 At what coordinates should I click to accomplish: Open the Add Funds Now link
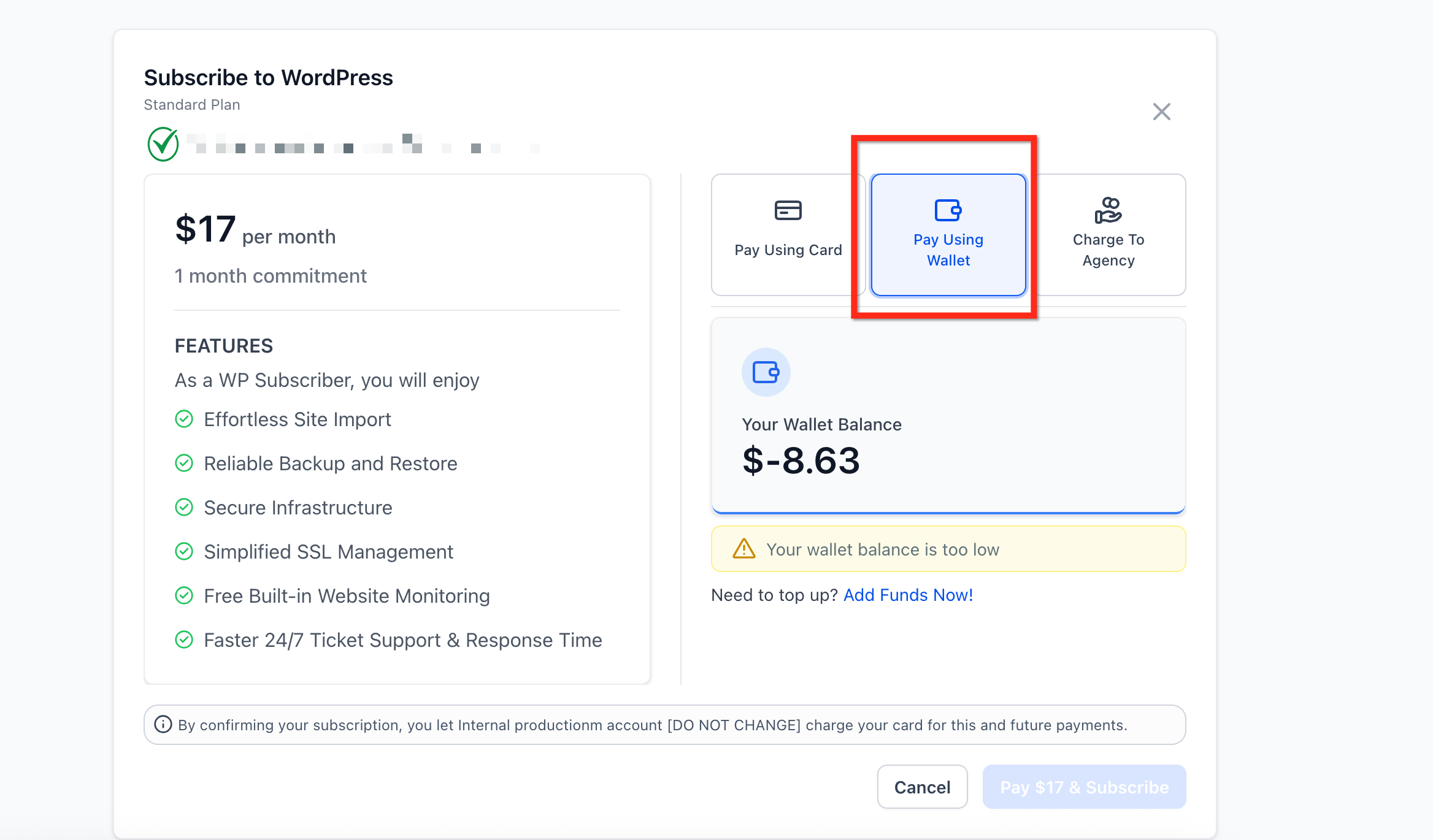[x=908, y=595]
